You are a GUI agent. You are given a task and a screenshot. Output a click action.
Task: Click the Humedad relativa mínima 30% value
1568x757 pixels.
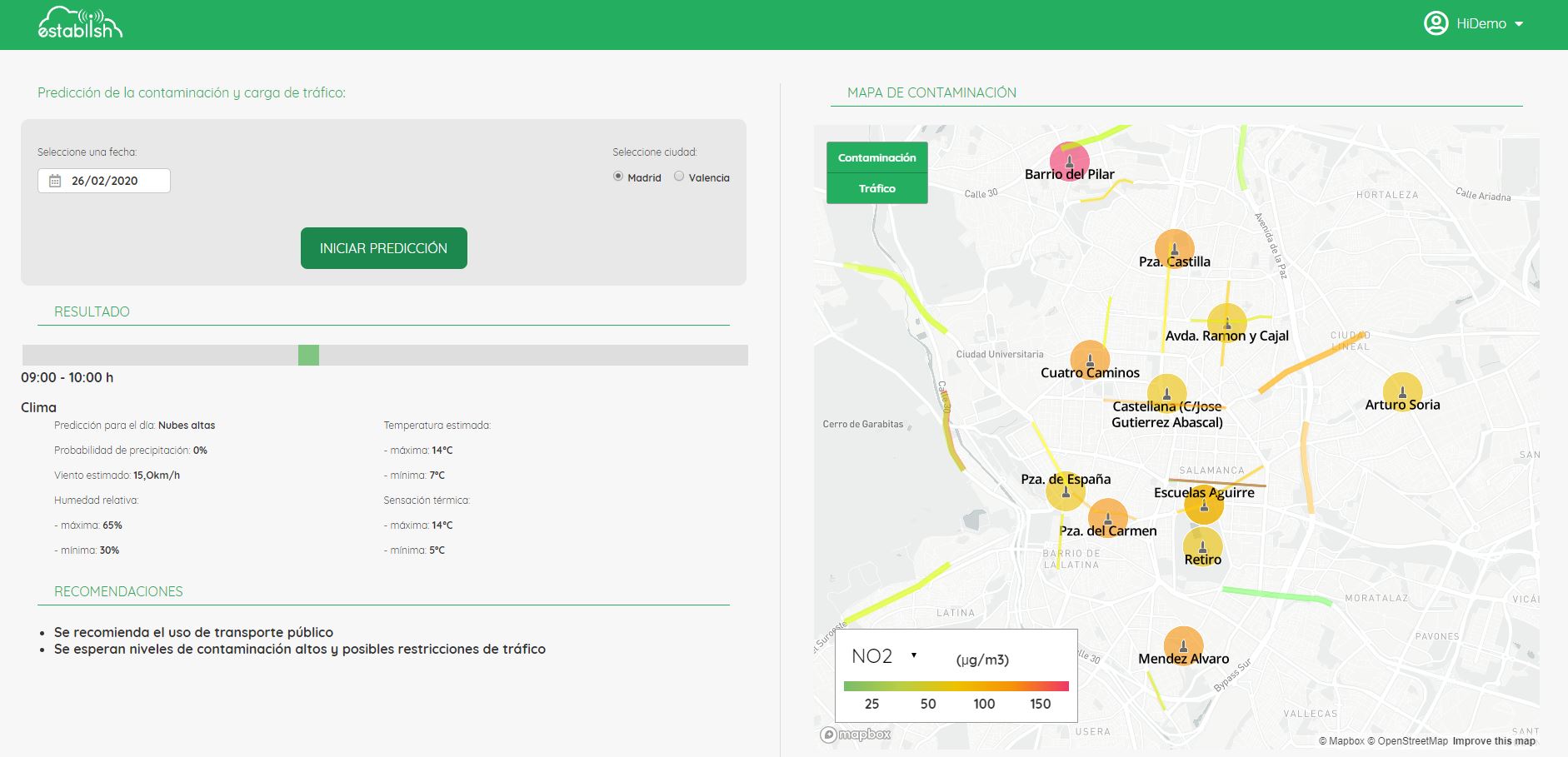click(x=109, y=550)
